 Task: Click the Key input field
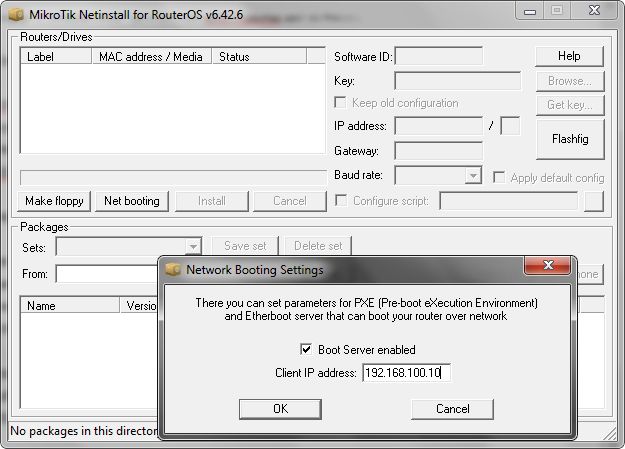pyautogui.click(x=458, y=81)
